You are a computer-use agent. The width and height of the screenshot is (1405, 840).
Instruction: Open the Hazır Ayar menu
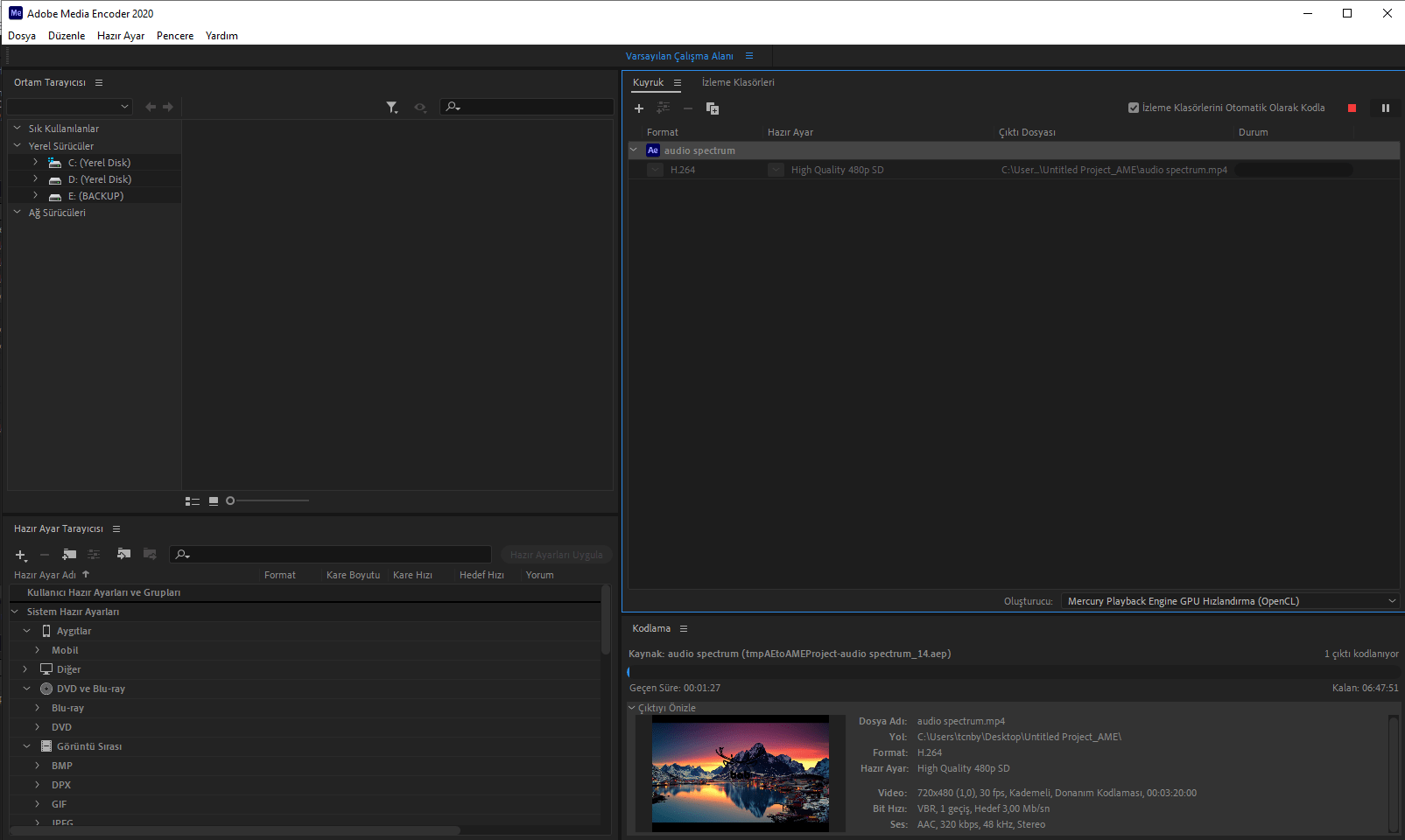coord(121,36)
